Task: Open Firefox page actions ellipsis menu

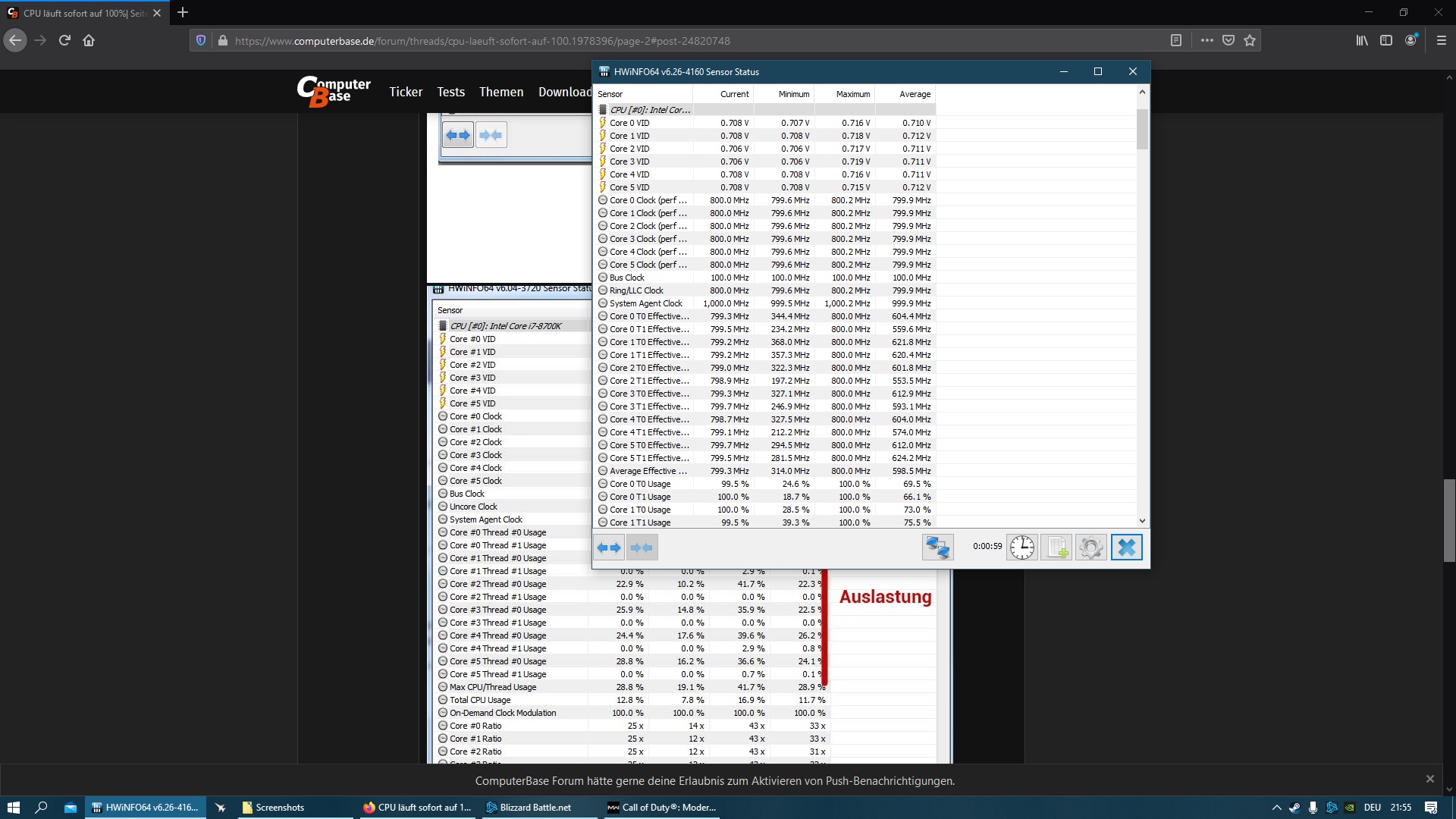Action: 1207,41
